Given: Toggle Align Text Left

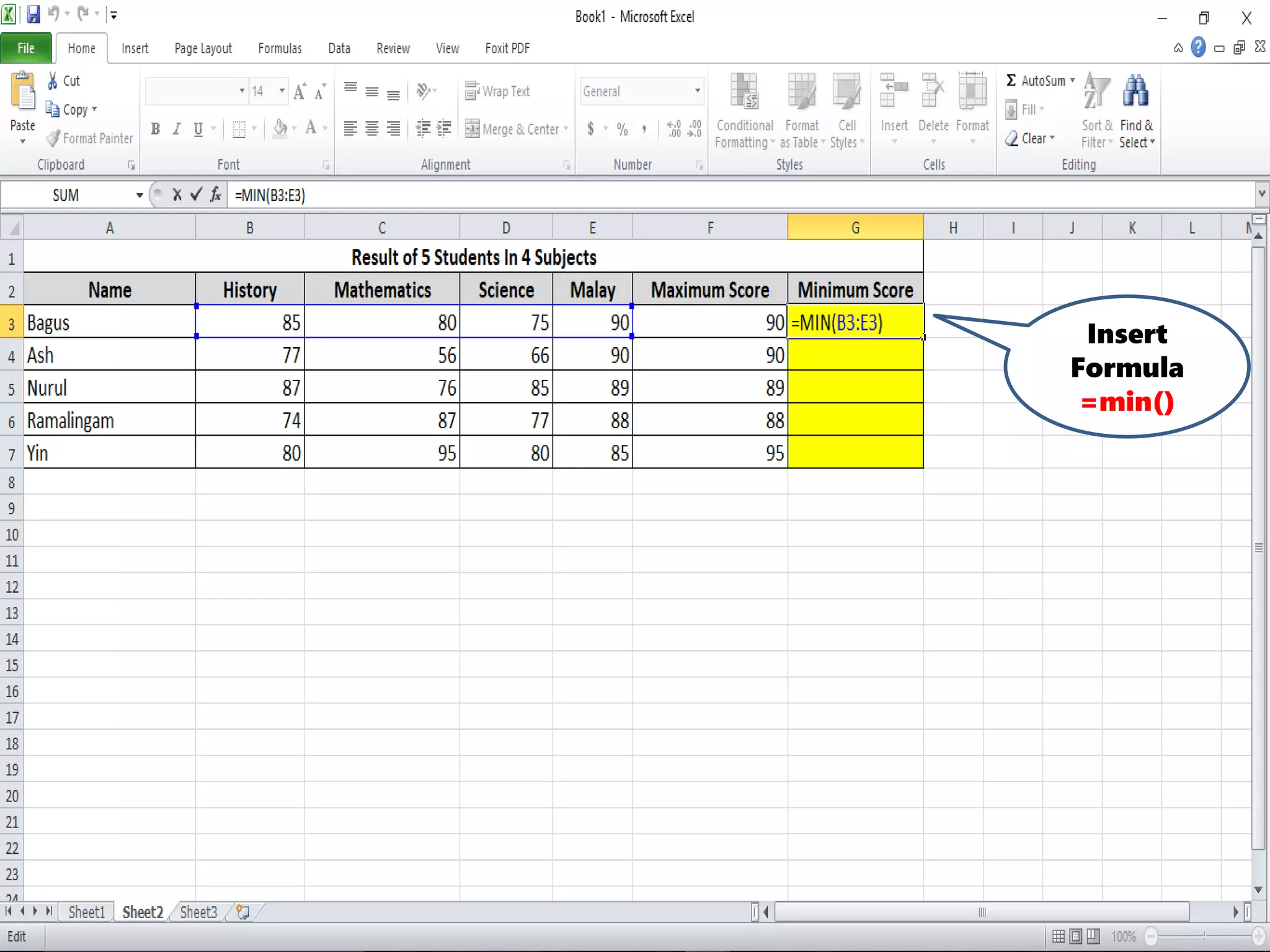Looking at the screenshot, I should pos(350,129).
